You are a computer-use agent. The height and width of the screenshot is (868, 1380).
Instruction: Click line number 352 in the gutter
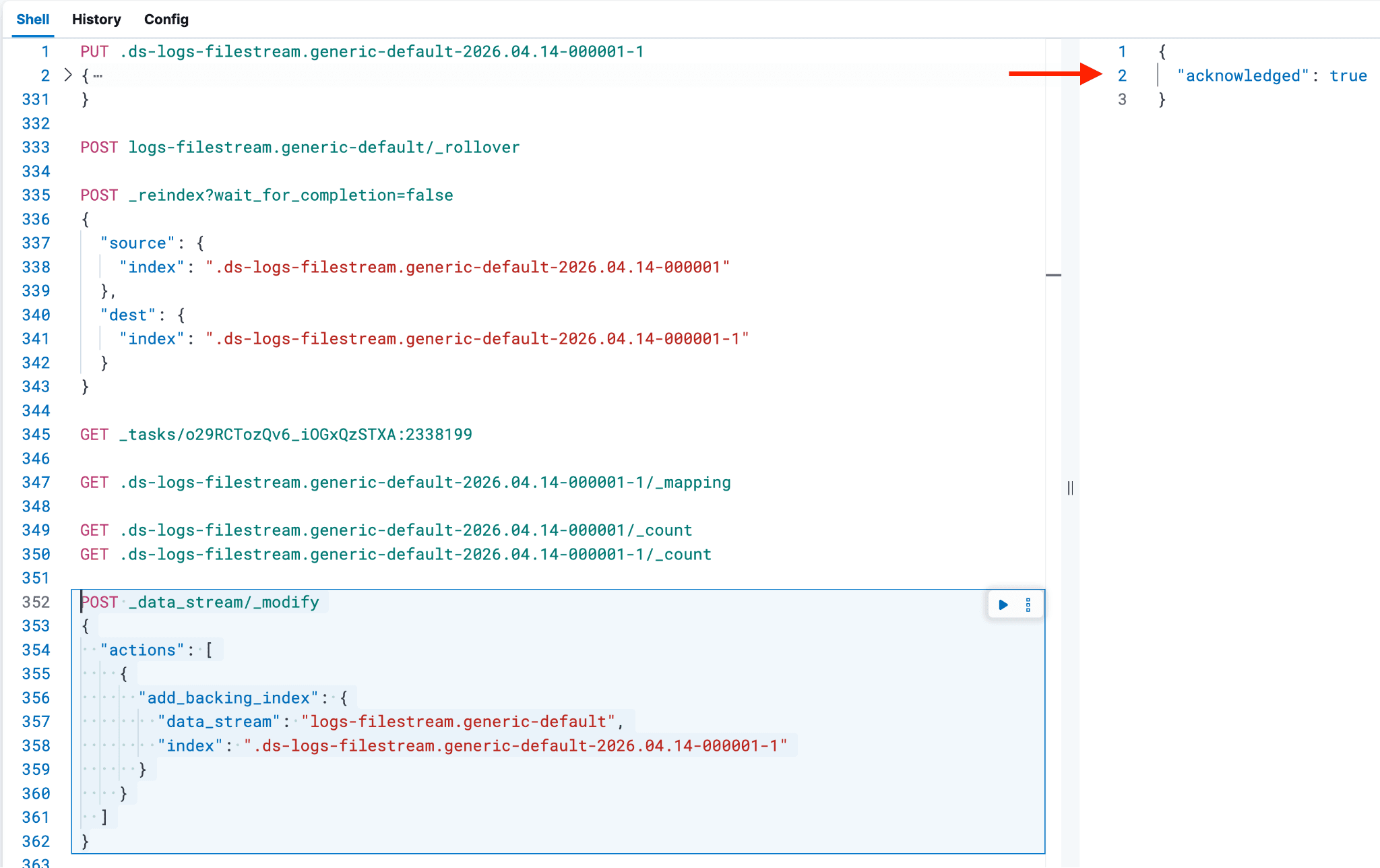pyautogui.click(x=36, y=602)
